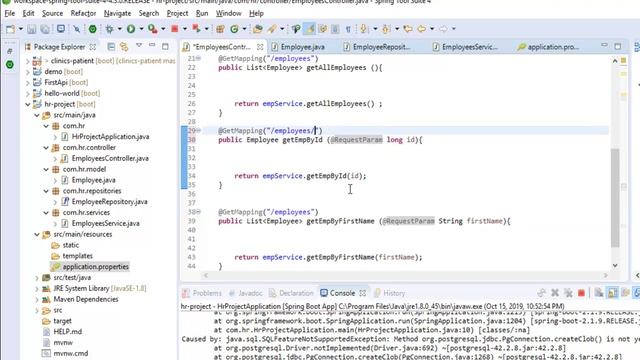Open the terminal console toolbar icon
640x360 pixels.
(61, 29)
